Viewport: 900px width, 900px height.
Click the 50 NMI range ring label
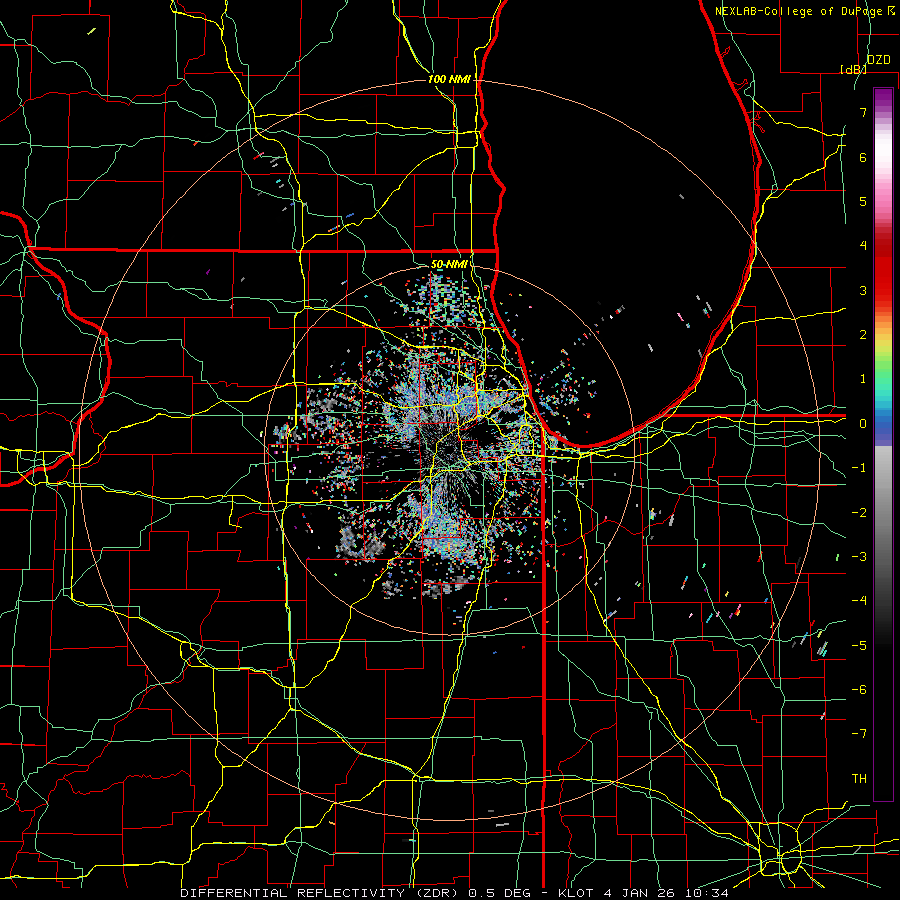449,265
